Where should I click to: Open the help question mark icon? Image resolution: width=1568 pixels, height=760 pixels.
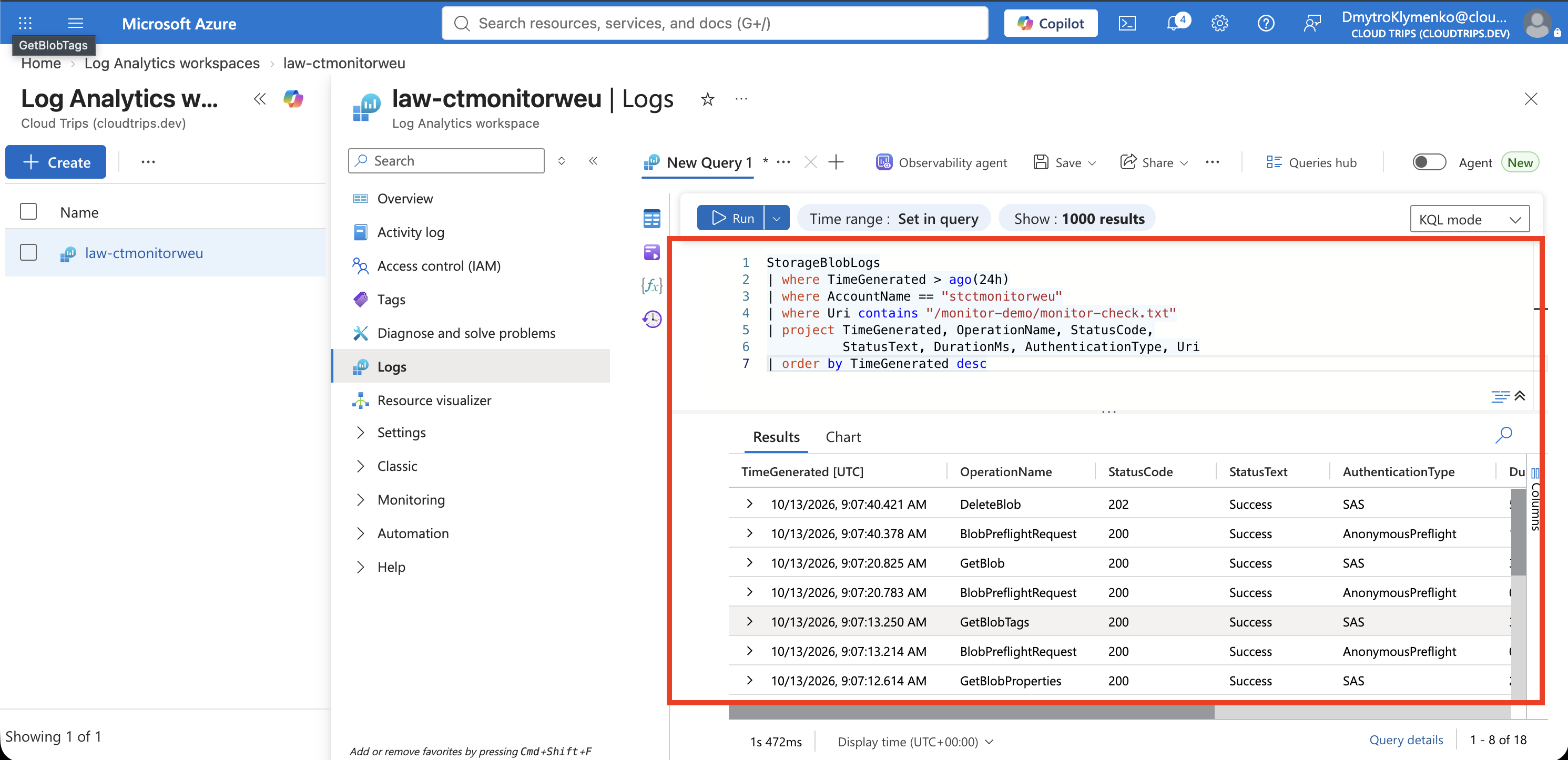(x=1266, y=23)
